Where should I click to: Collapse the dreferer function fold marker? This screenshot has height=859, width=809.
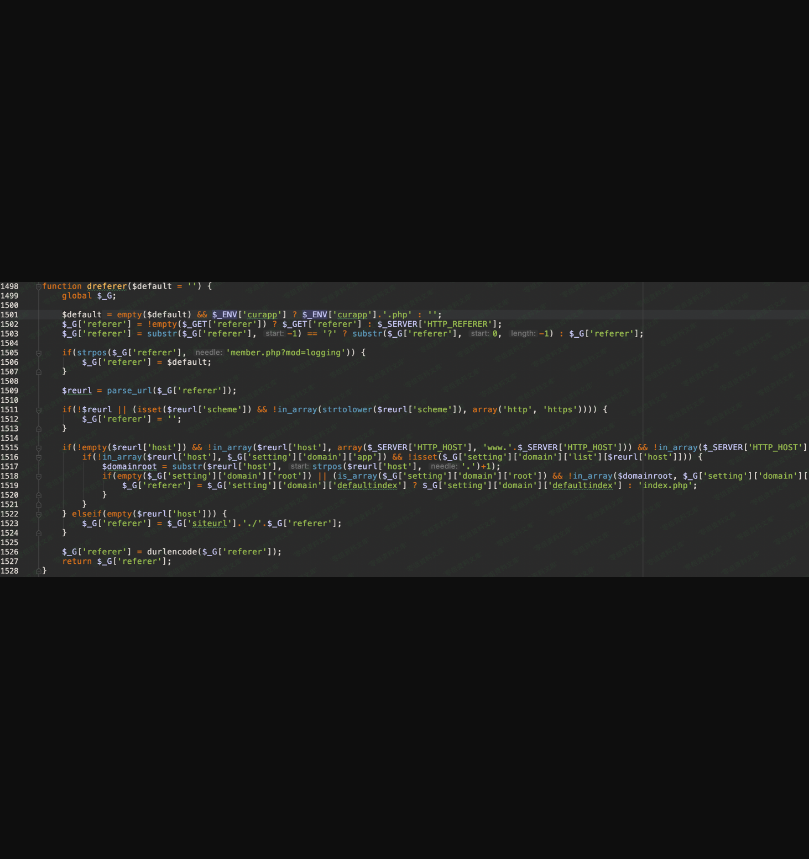coord(38,286)
